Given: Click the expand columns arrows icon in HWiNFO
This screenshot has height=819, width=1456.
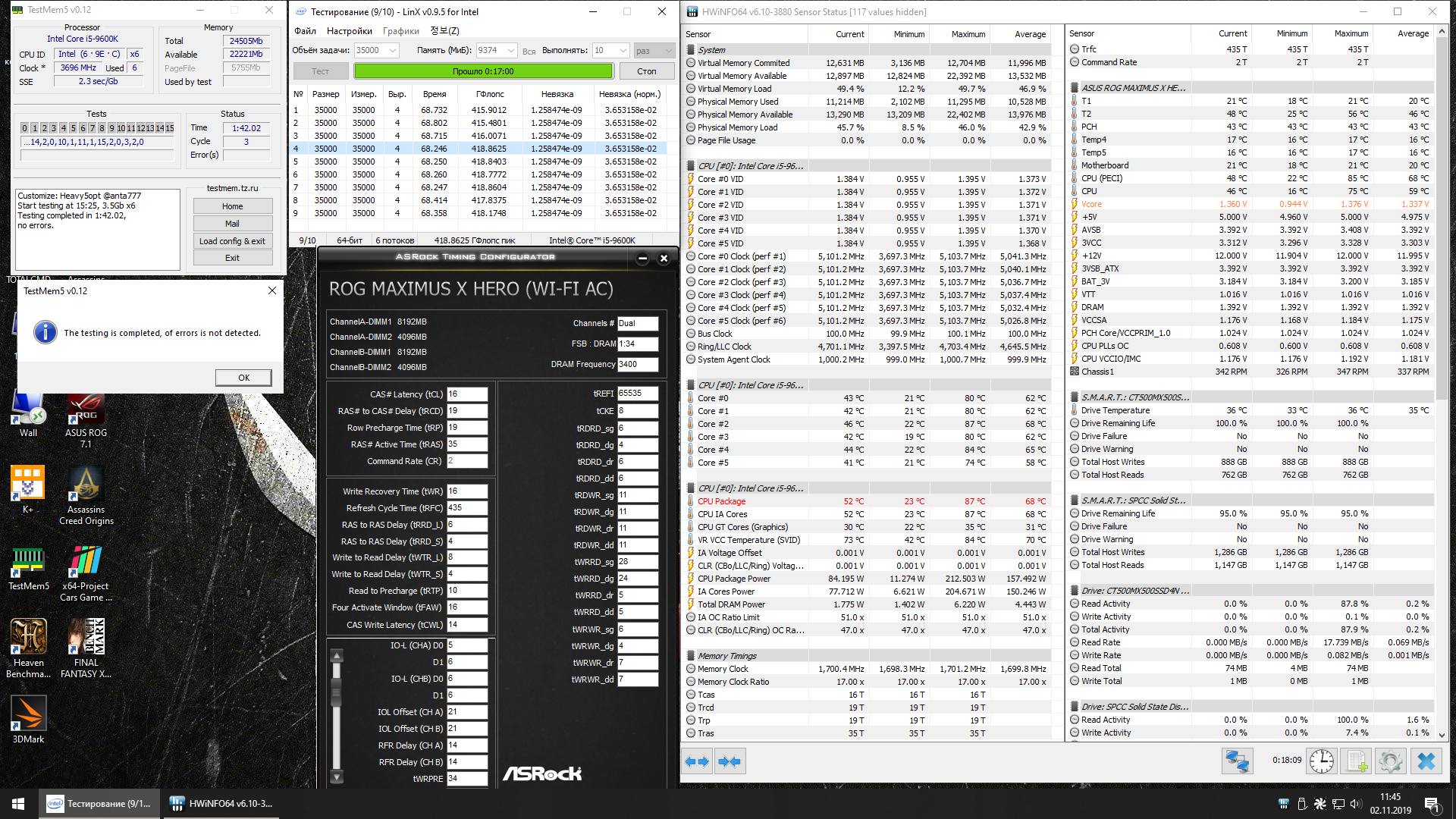Looking at the screenshot, I should [x=697, y=761].
